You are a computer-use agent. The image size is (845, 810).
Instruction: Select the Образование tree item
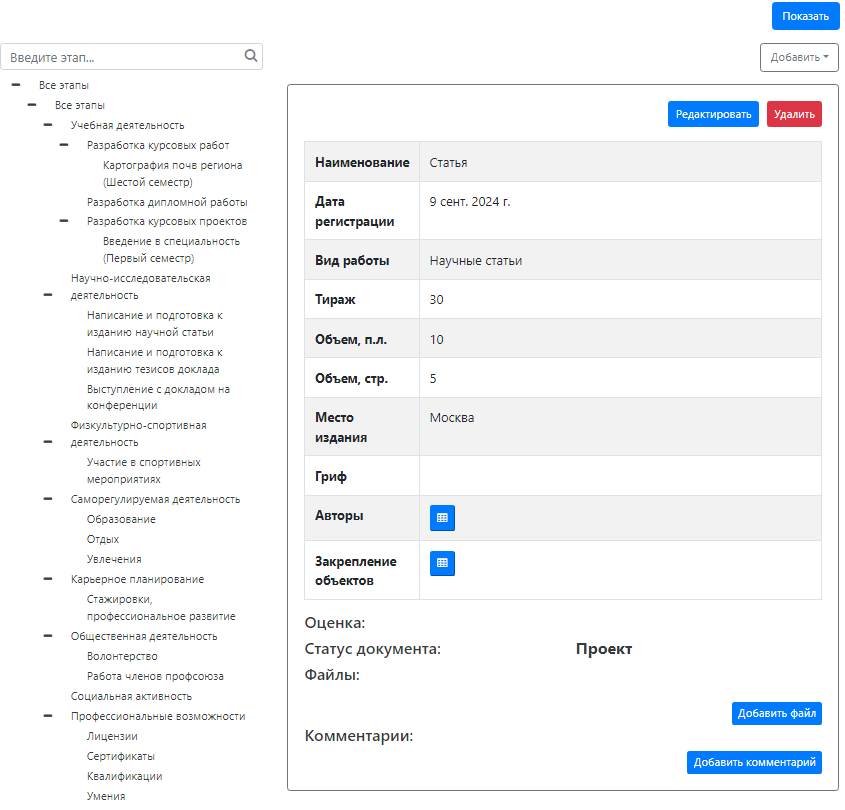[121, 519]
